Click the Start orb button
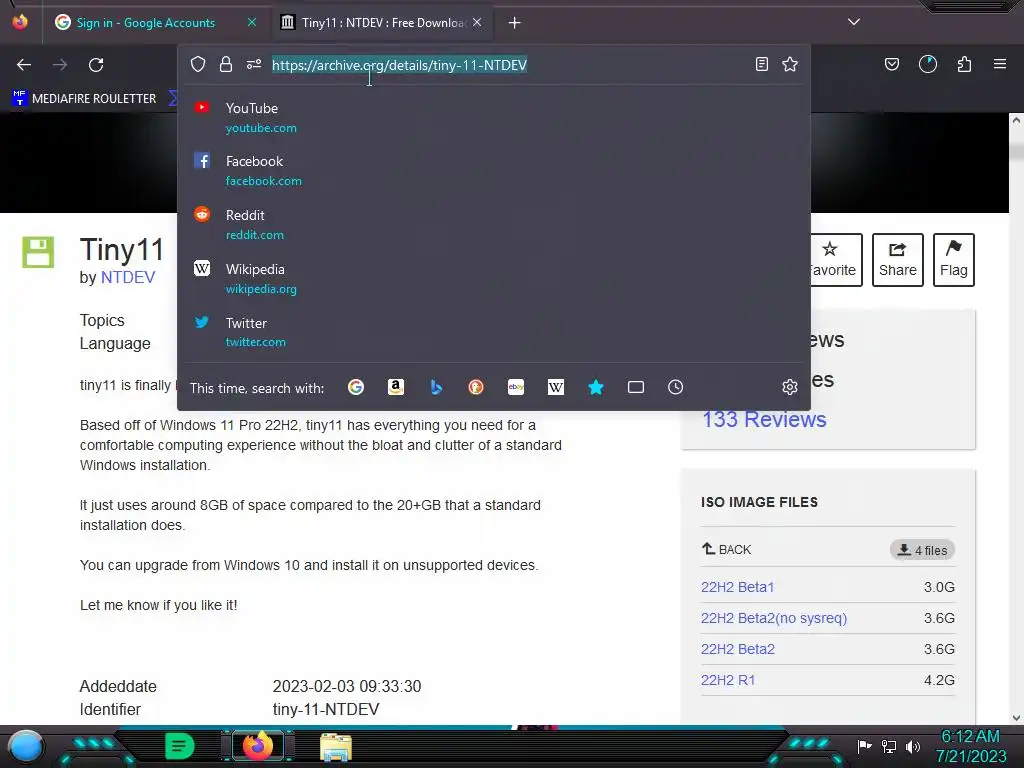This screenshot has width=1024, height=768. [x=26, y=746]
